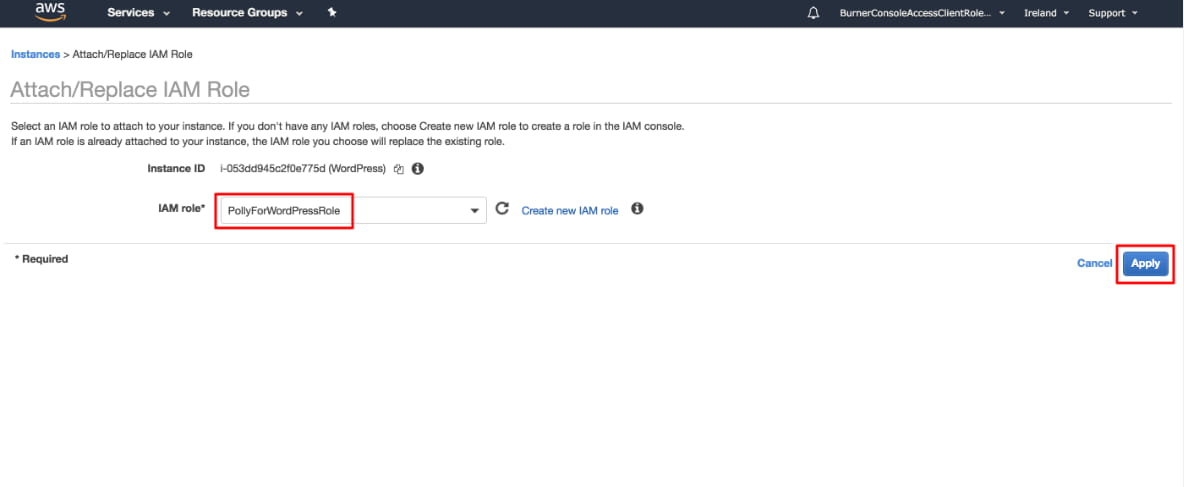Screen dimensions: 1184x487
Task: Click the AWS logo home icon
Action: [x=50, y=12]
